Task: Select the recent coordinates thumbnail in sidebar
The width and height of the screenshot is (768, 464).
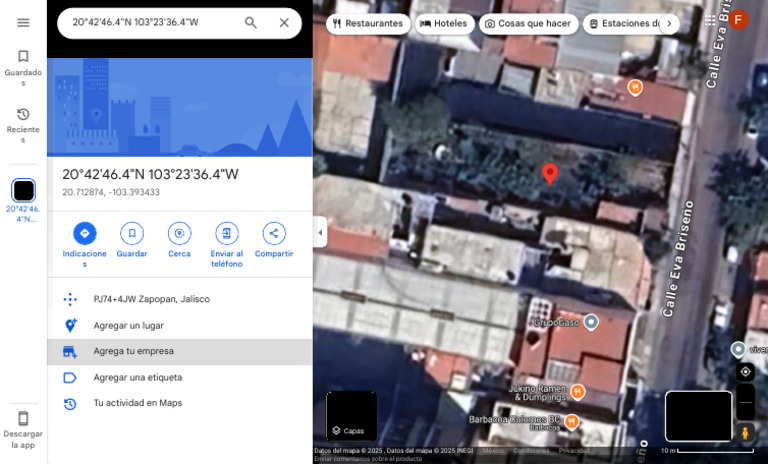Action: click(x=23, y=191)
